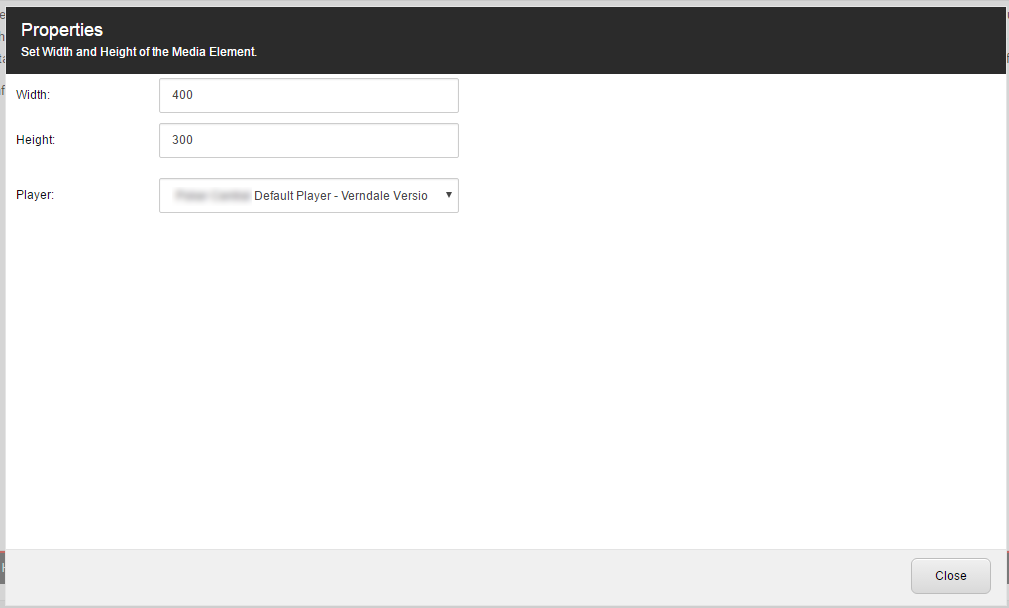
Task: Select the 'Default Player - Verndale' combo box text
Action: point(341,196)
